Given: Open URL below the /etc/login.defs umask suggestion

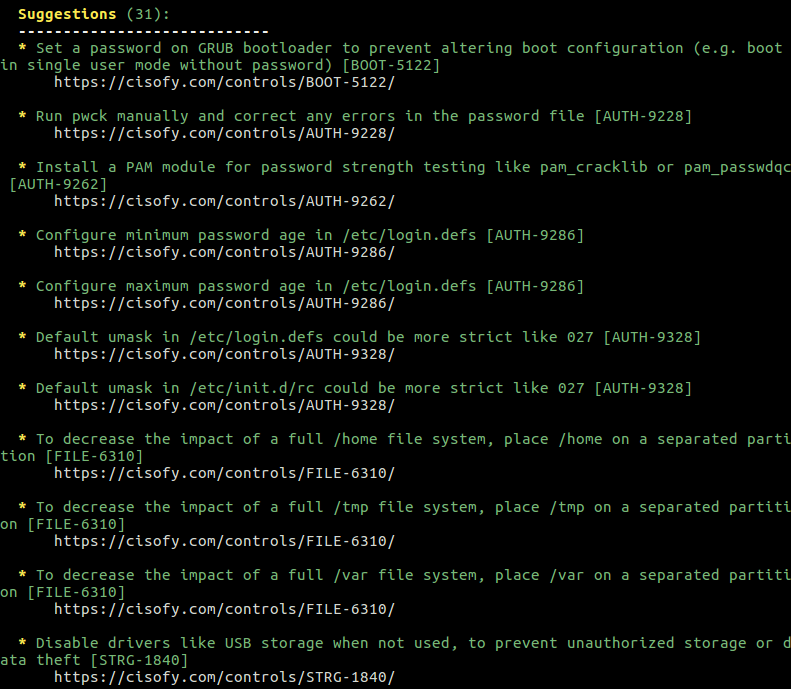Looking at the screenshot, I should [x=224, y=354].
